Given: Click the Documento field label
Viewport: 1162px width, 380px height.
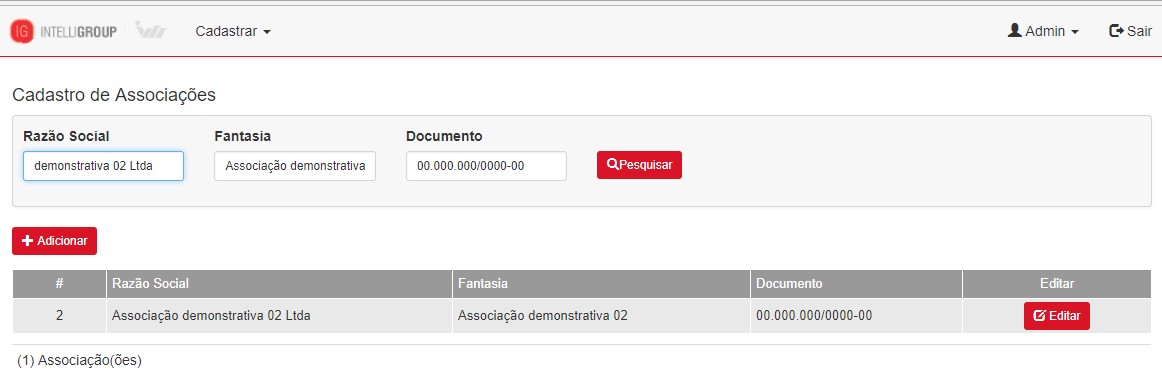Looking at the screenshot, I should click(x=445, y=136).
